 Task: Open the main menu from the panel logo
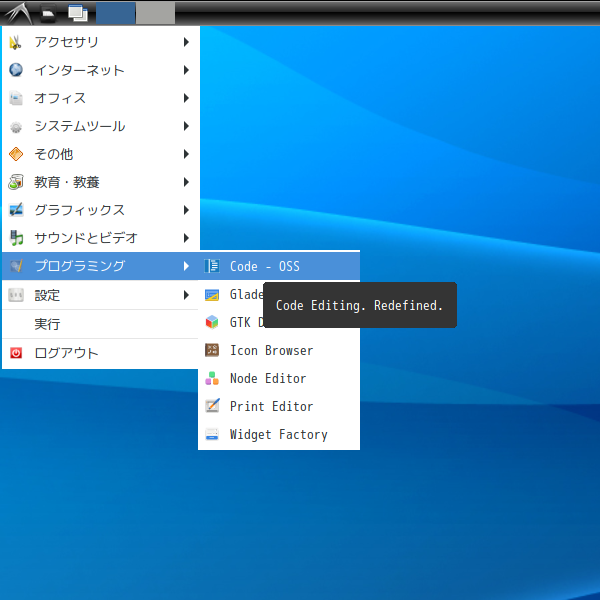pos(16,13)
